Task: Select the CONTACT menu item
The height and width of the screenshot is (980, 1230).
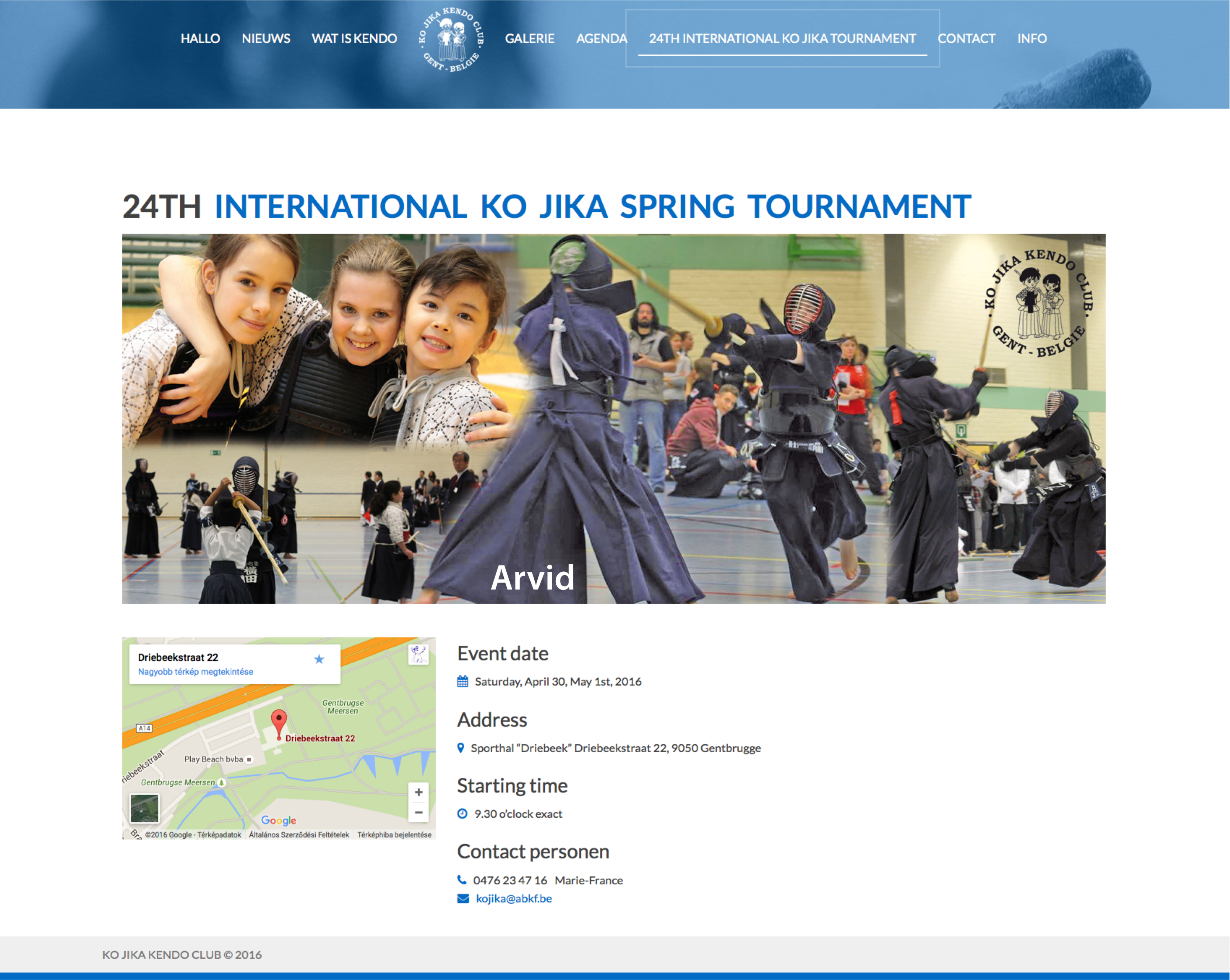Action: point(967,38)
